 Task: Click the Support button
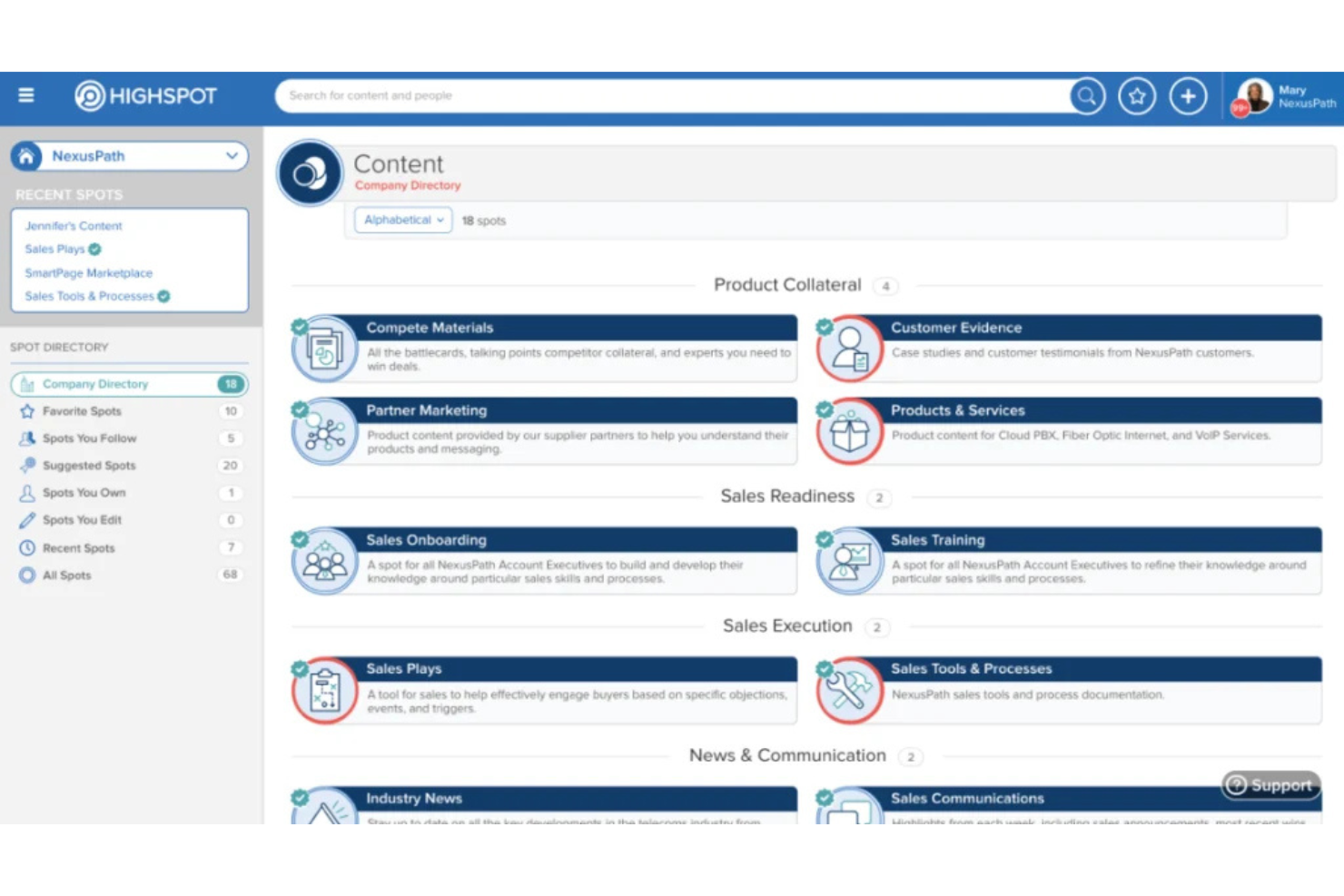[x=1271, y=785]
